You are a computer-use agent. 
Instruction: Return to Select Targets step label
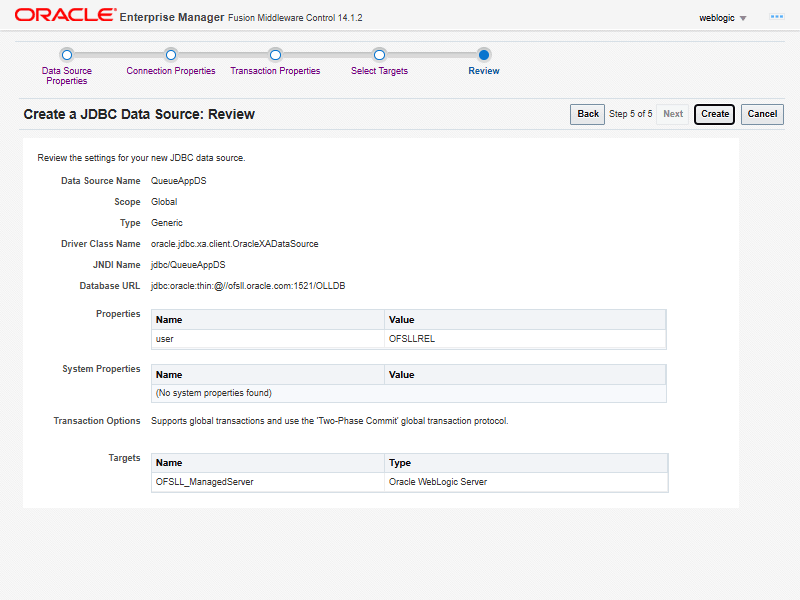point(379,71)
